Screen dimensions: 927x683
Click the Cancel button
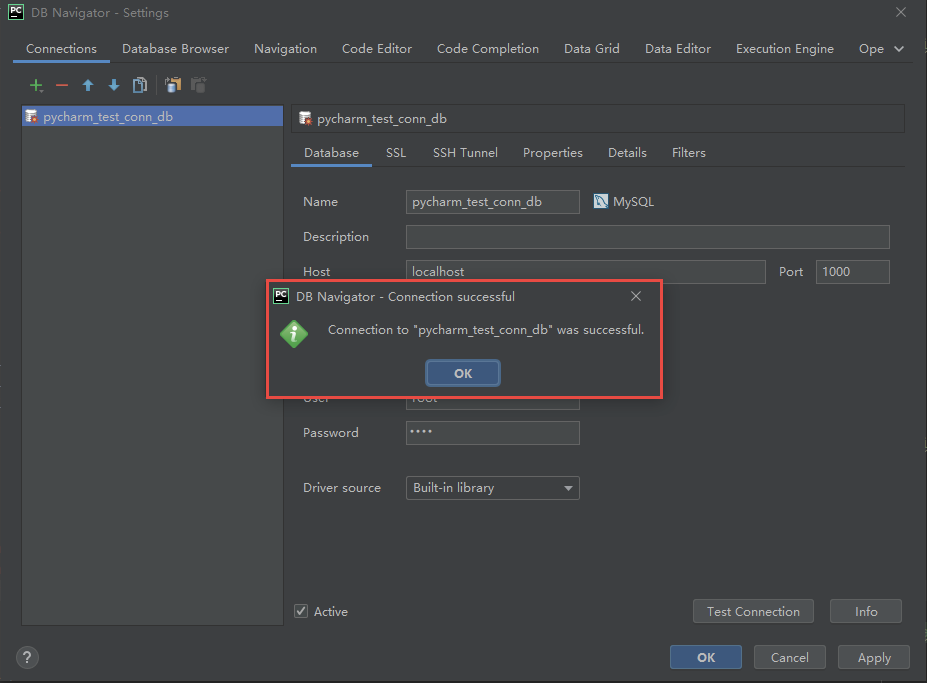click(x=790, y=658)
